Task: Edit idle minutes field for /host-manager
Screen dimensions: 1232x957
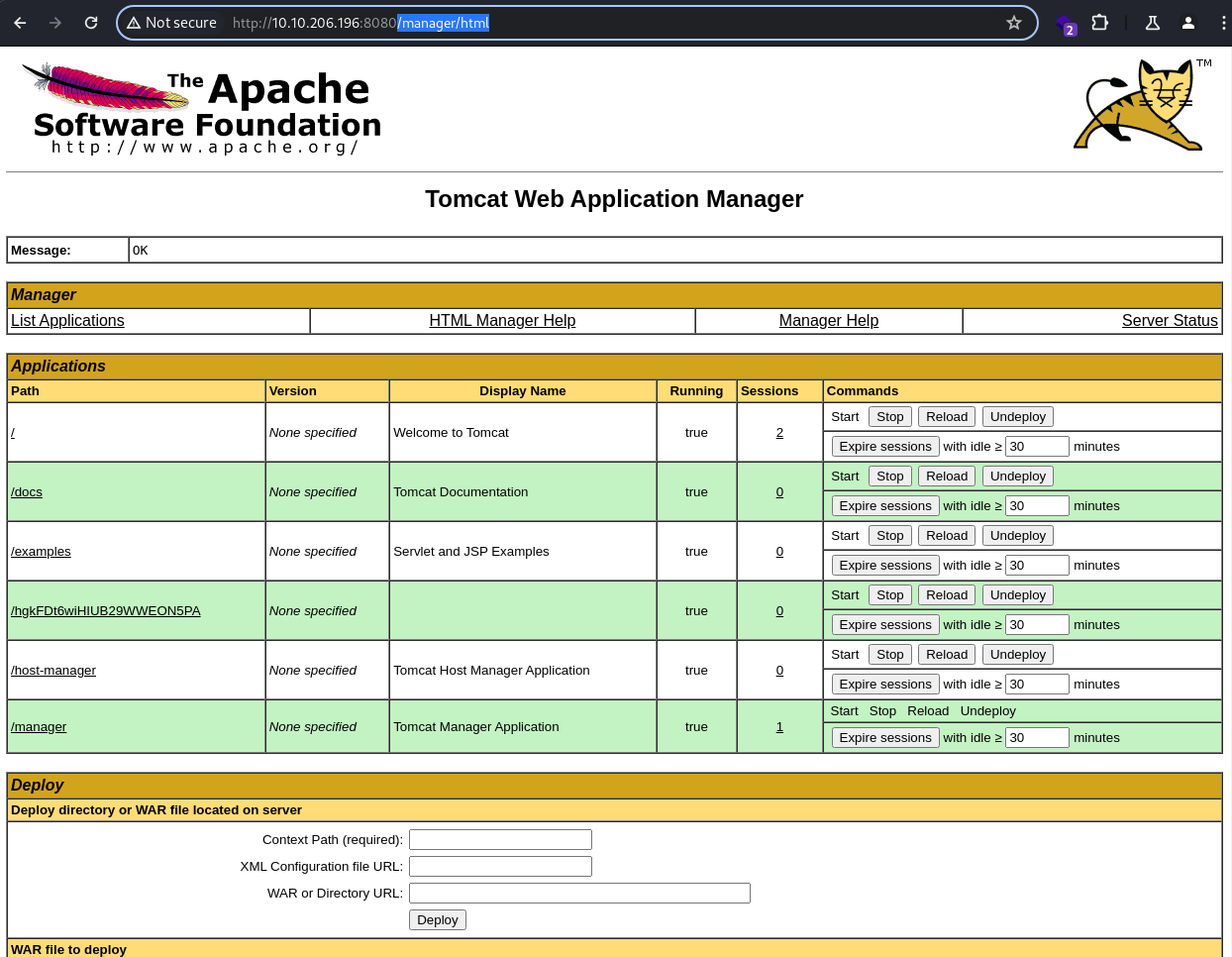Action: (x=1037, y=685)
